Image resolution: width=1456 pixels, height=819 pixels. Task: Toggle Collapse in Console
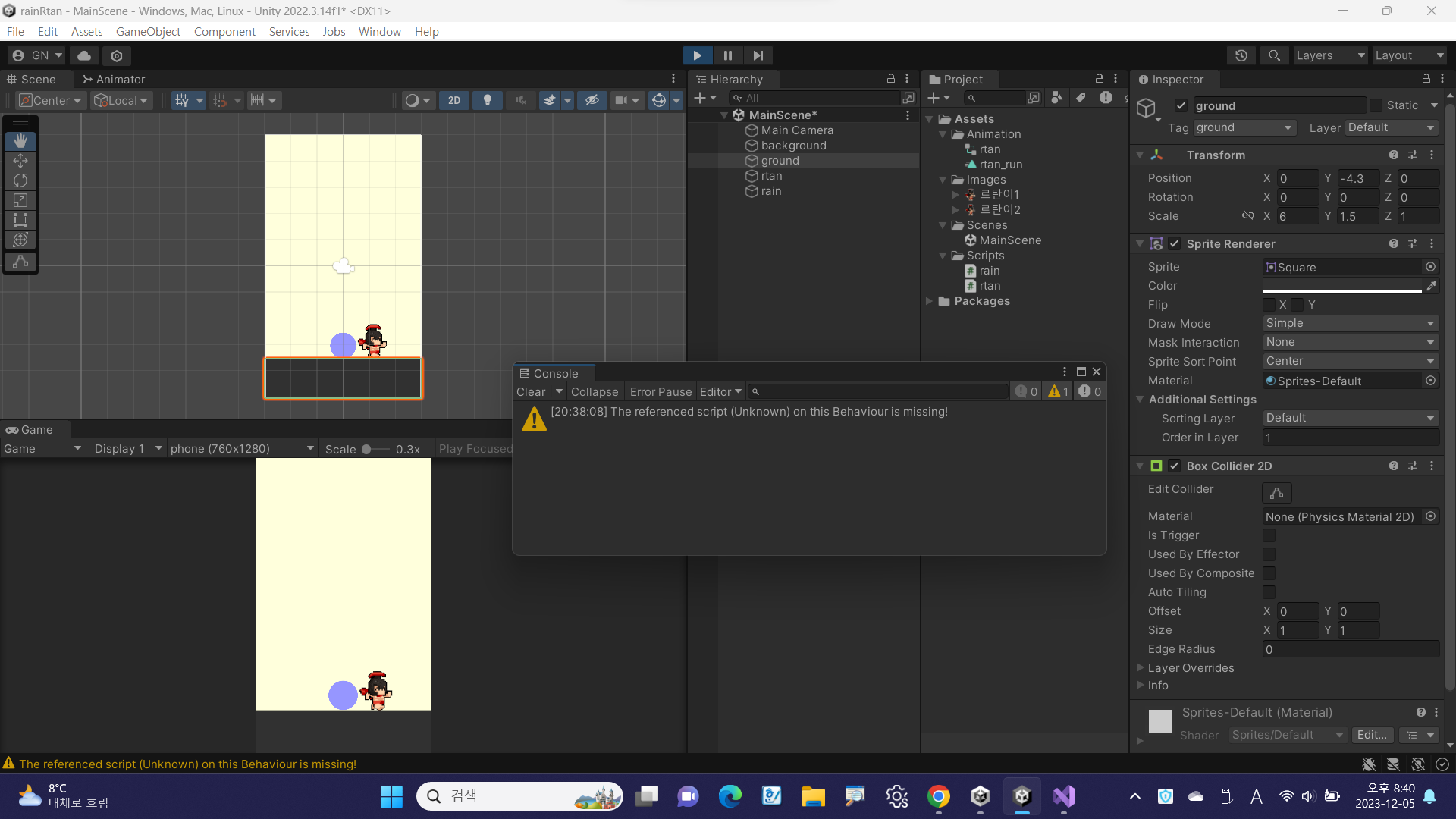595,392
